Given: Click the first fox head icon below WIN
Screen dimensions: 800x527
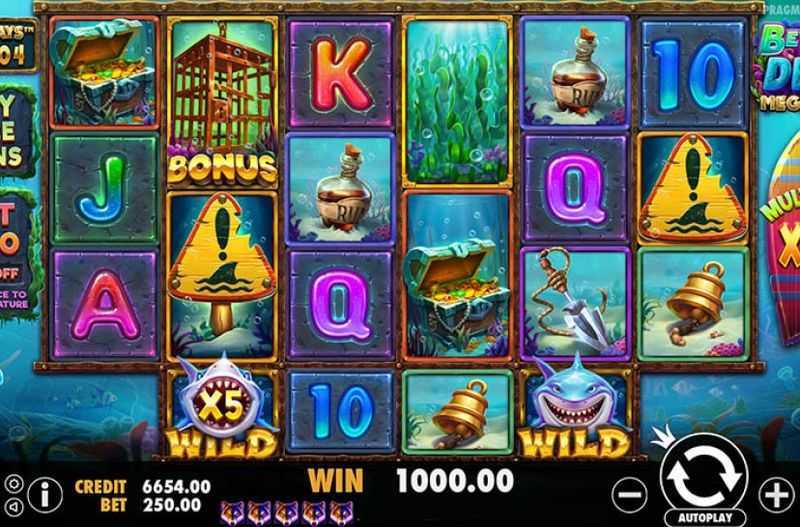Looking at the screenshot, I should click(232, 513).
